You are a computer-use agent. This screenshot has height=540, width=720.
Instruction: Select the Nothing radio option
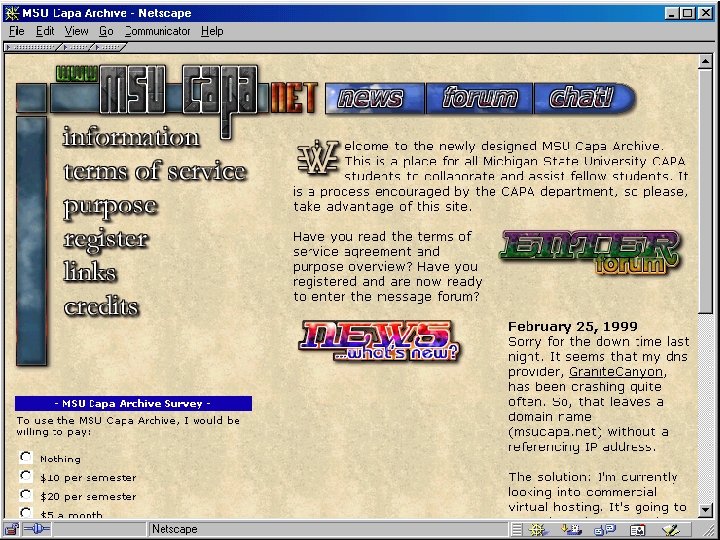click(26, 457)
